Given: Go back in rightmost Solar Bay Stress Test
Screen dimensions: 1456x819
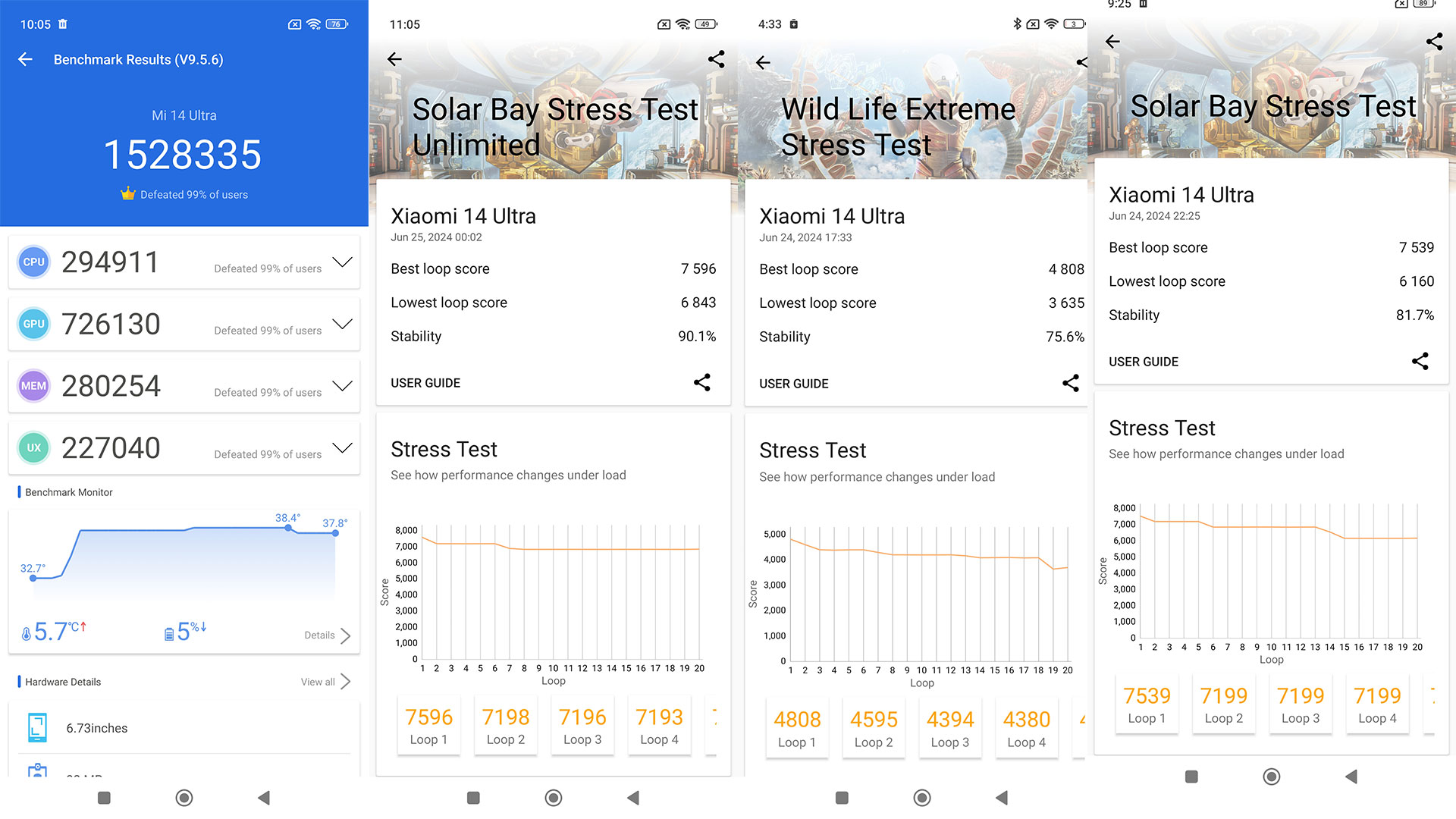Looking at the screenshot, I should tap(1112, 42).
